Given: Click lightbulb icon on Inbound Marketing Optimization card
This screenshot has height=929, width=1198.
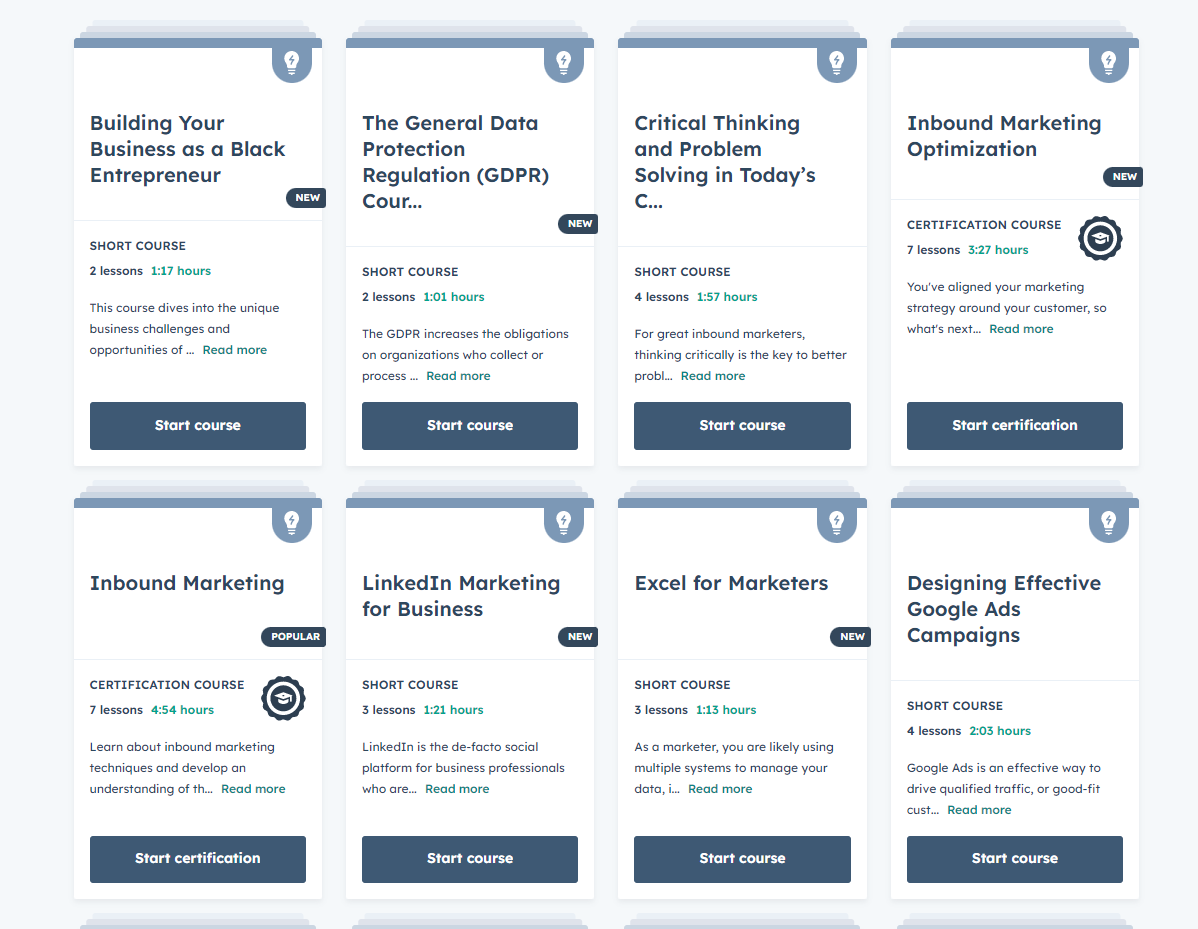Looking at the screenshot, I should [x=1108, y=62].
